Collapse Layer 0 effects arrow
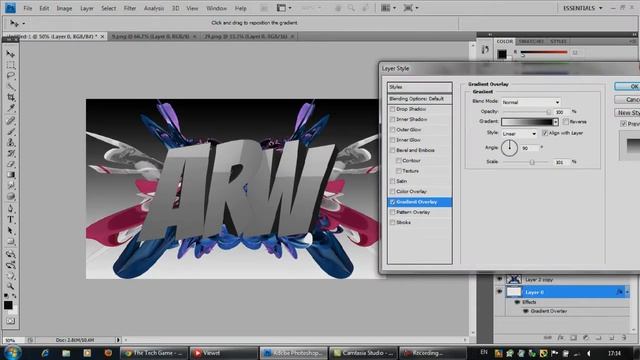640x360 pixels. click(x=627, y=292)
